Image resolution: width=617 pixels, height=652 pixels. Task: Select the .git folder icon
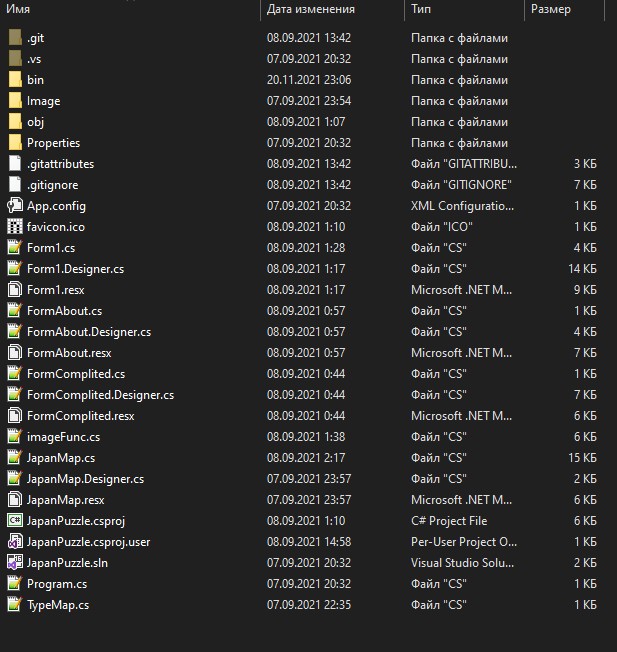pyautogui.click(x=15, y=38)
